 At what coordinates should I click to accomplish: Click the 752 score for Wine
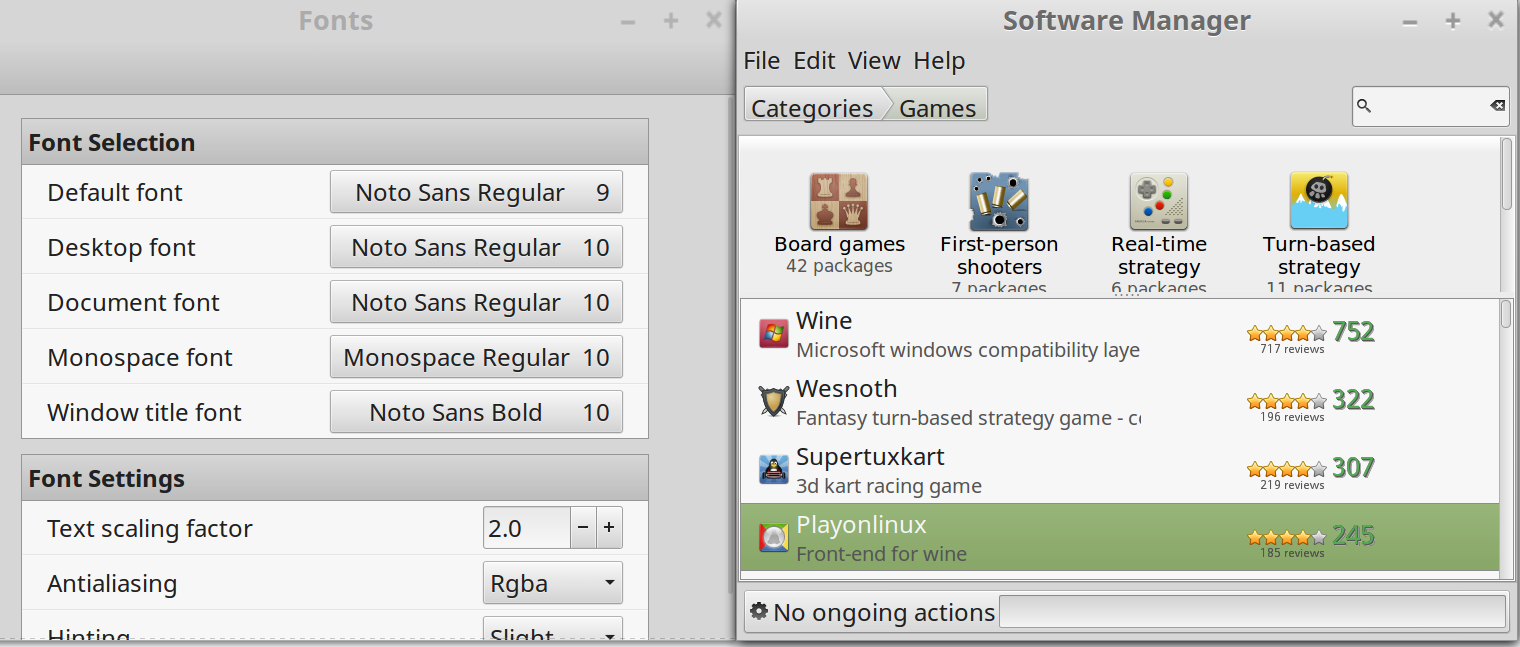click(x=1354, y=331)
